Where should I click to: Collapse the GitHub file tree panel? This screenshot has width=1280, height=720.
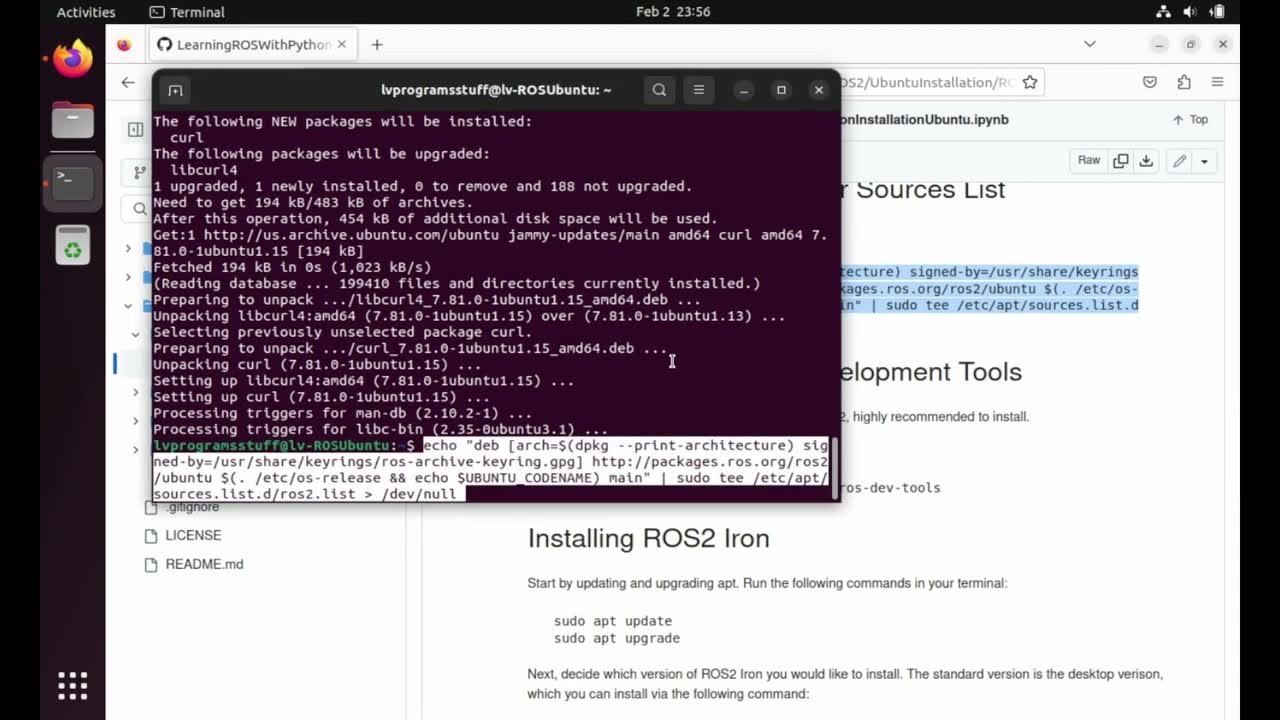click(x=136, y=129)
